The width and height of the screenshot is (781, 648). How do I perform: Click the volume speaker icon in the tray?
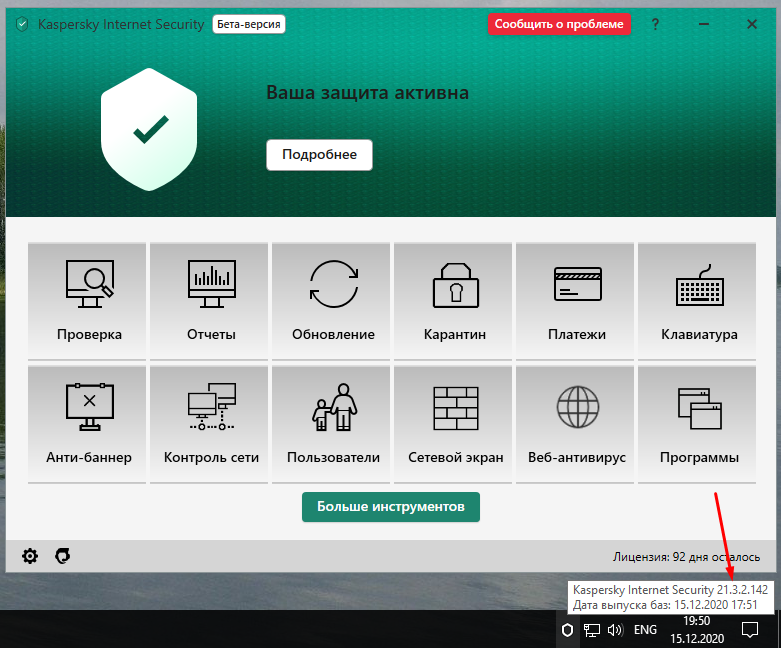[616, 630]
